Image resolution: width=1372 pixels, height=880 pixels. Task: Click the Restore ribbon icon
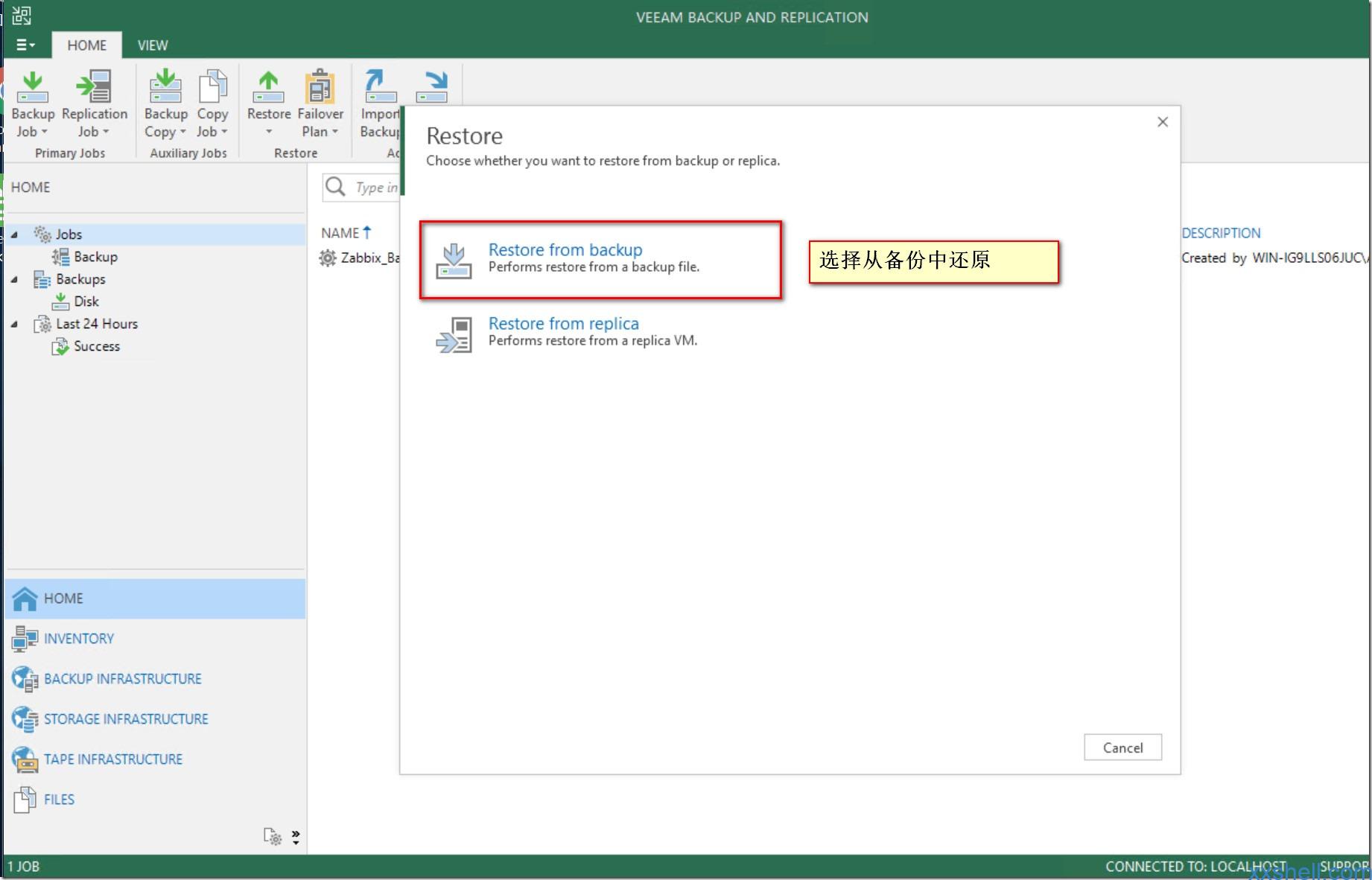coord(268,87)
